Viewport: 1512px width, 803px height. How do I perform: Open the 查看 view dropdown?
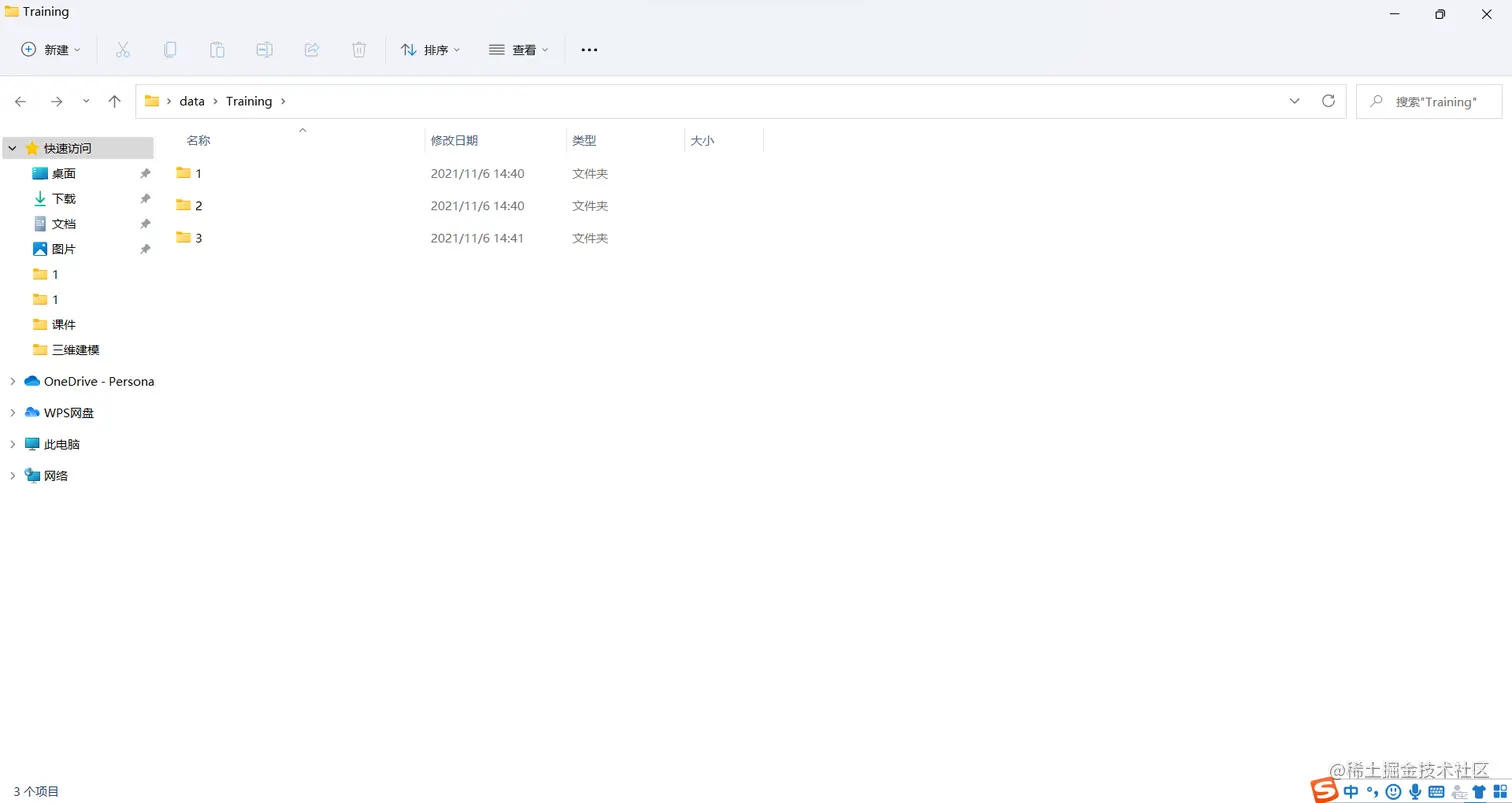pos(519,49)
